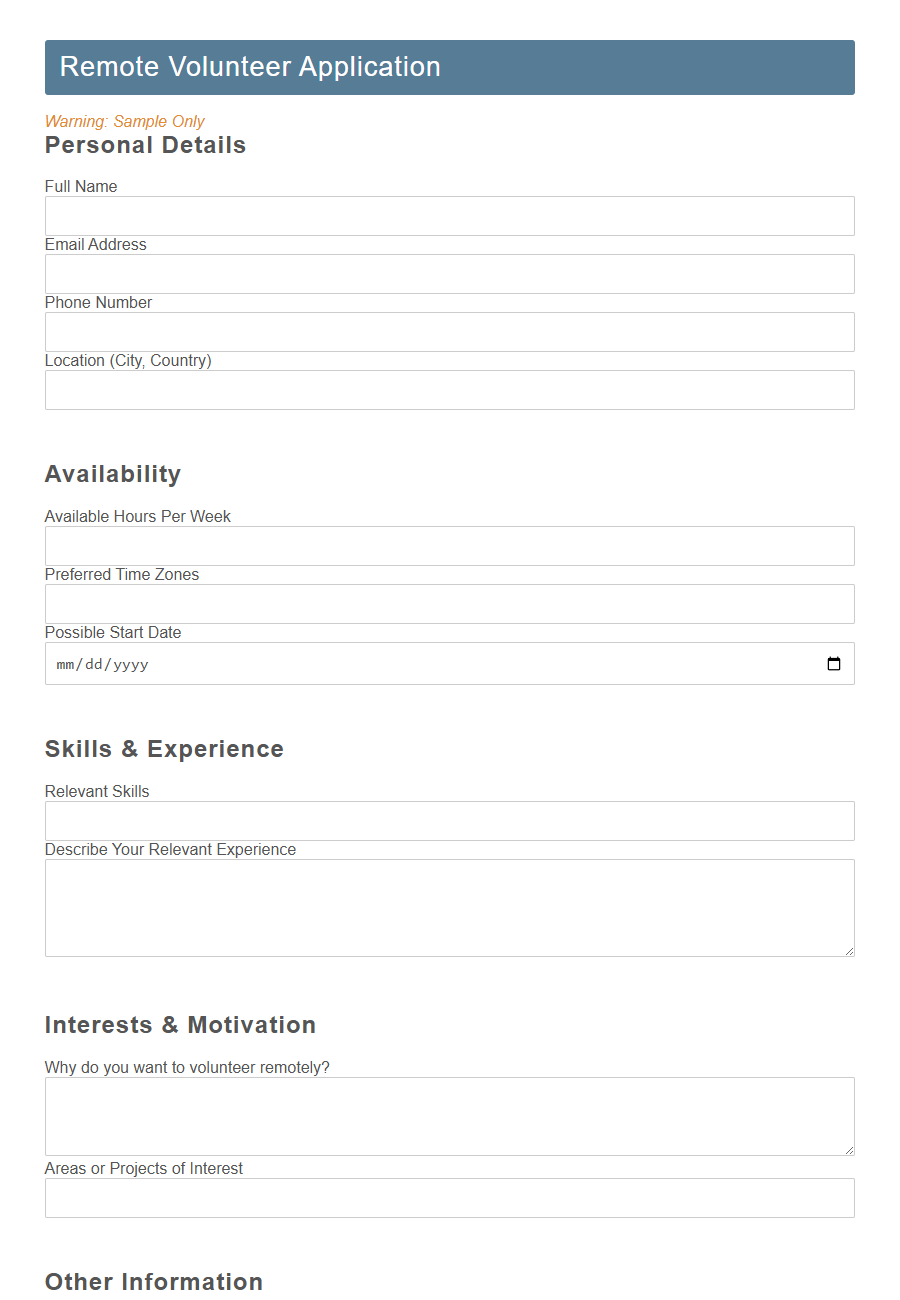
Task: Click the Email Address input box
Action: coord(450,274)
